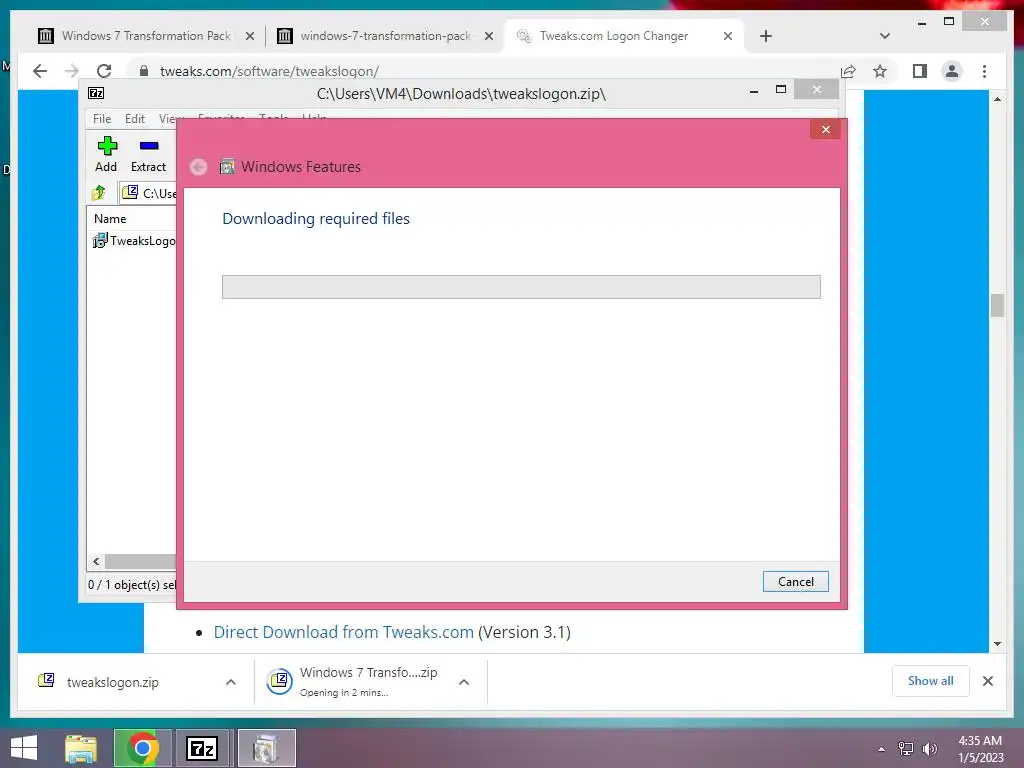
Task: Close the Windows 7 Transformation Pack tab
Action: (x=249, y=37)
